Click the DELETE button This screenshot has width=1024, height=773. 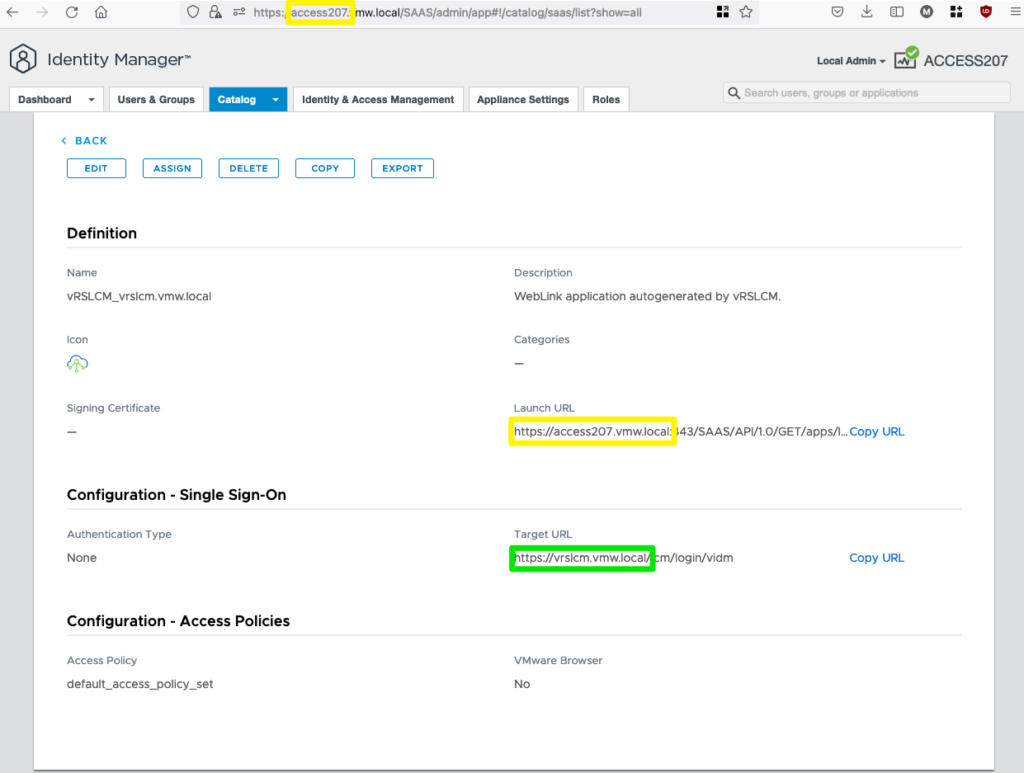tap(249, 168)
